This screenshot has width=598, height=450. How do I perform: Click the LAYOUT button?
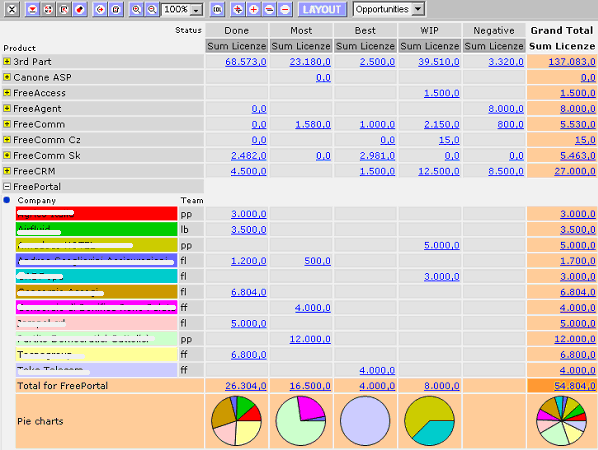pyautogui.click(x=322, y=9)
